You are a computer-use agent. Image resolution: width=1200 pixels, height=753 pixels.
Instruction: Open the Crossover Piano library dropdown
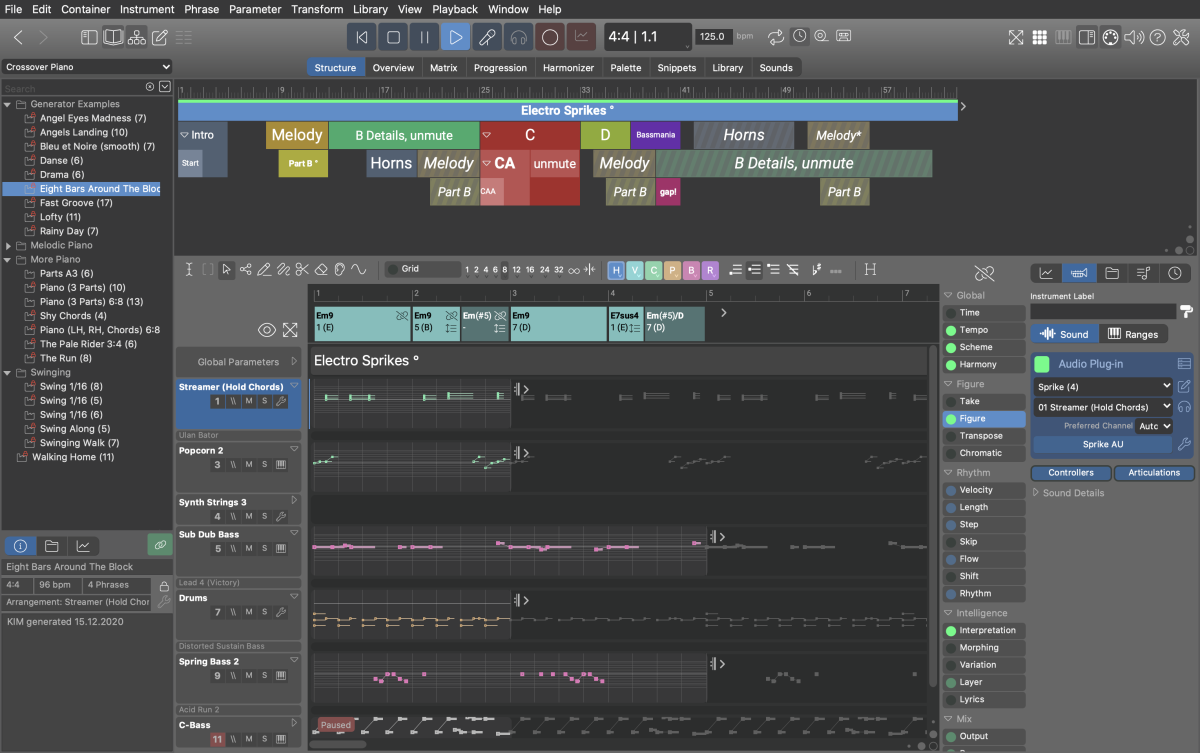tap(87, 67)
